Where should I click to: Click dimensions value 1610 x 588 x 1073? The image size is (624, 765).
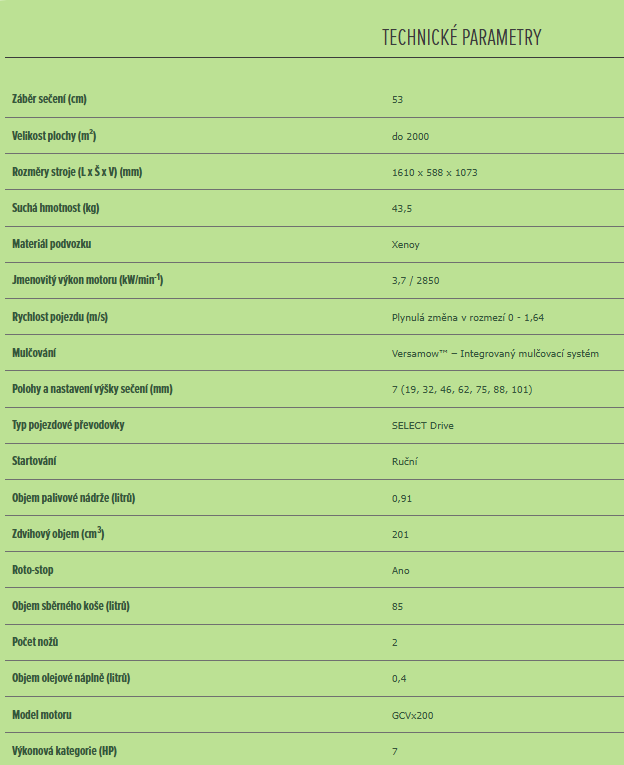434,173
